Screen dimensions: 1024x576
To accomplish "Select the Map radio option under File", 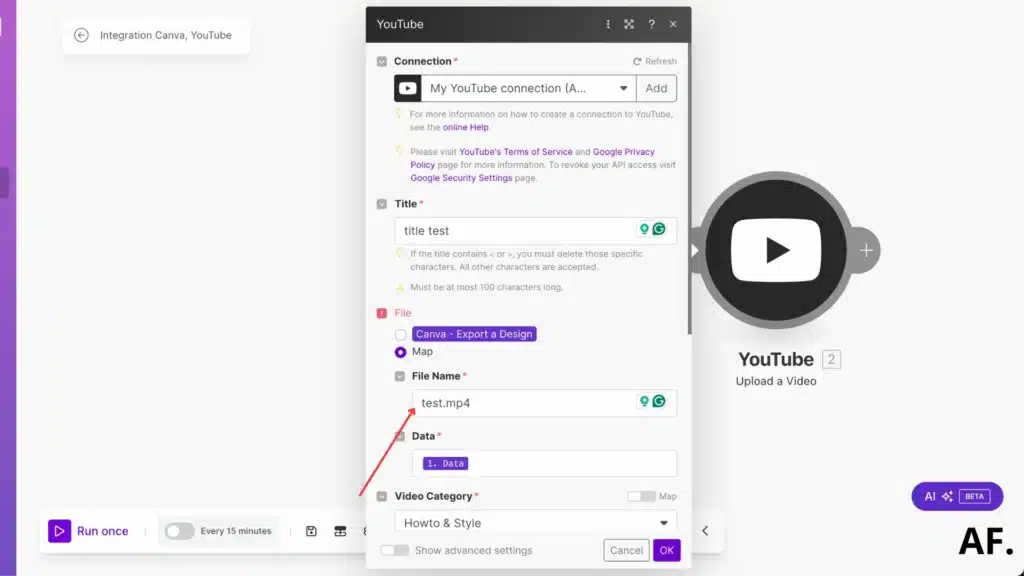I will coord(400,352).
